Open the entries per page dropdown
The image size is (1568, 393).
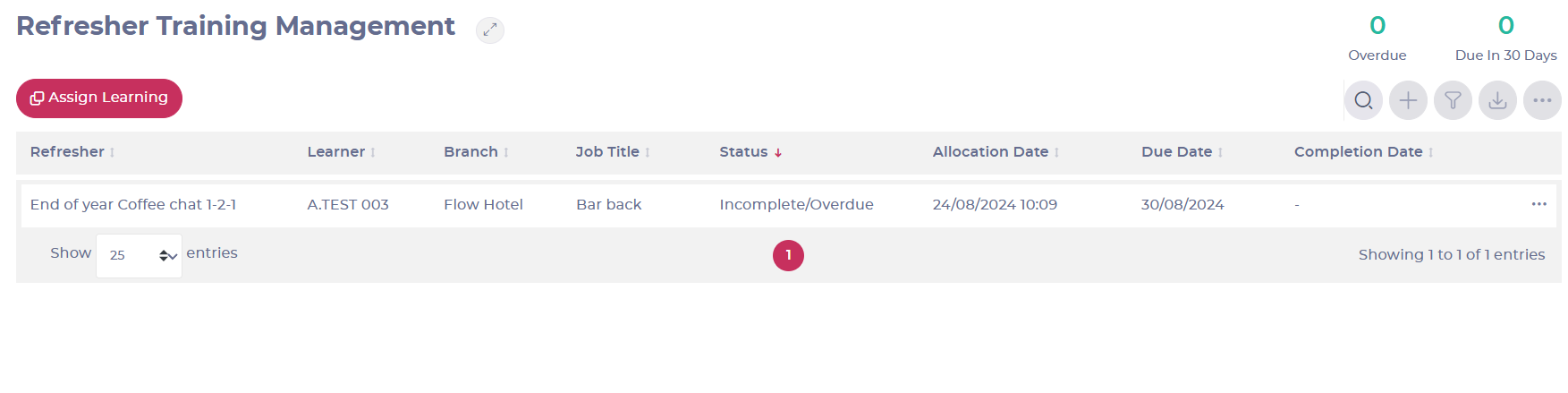(139, 255)
